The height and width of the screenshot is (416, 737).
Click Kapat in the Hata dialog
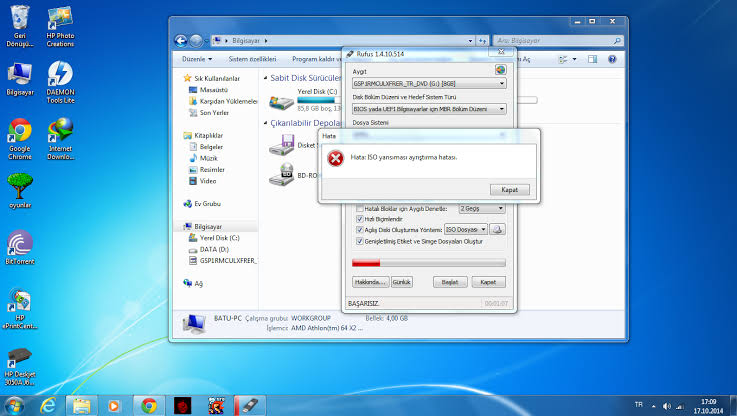[x=510, y=189]
